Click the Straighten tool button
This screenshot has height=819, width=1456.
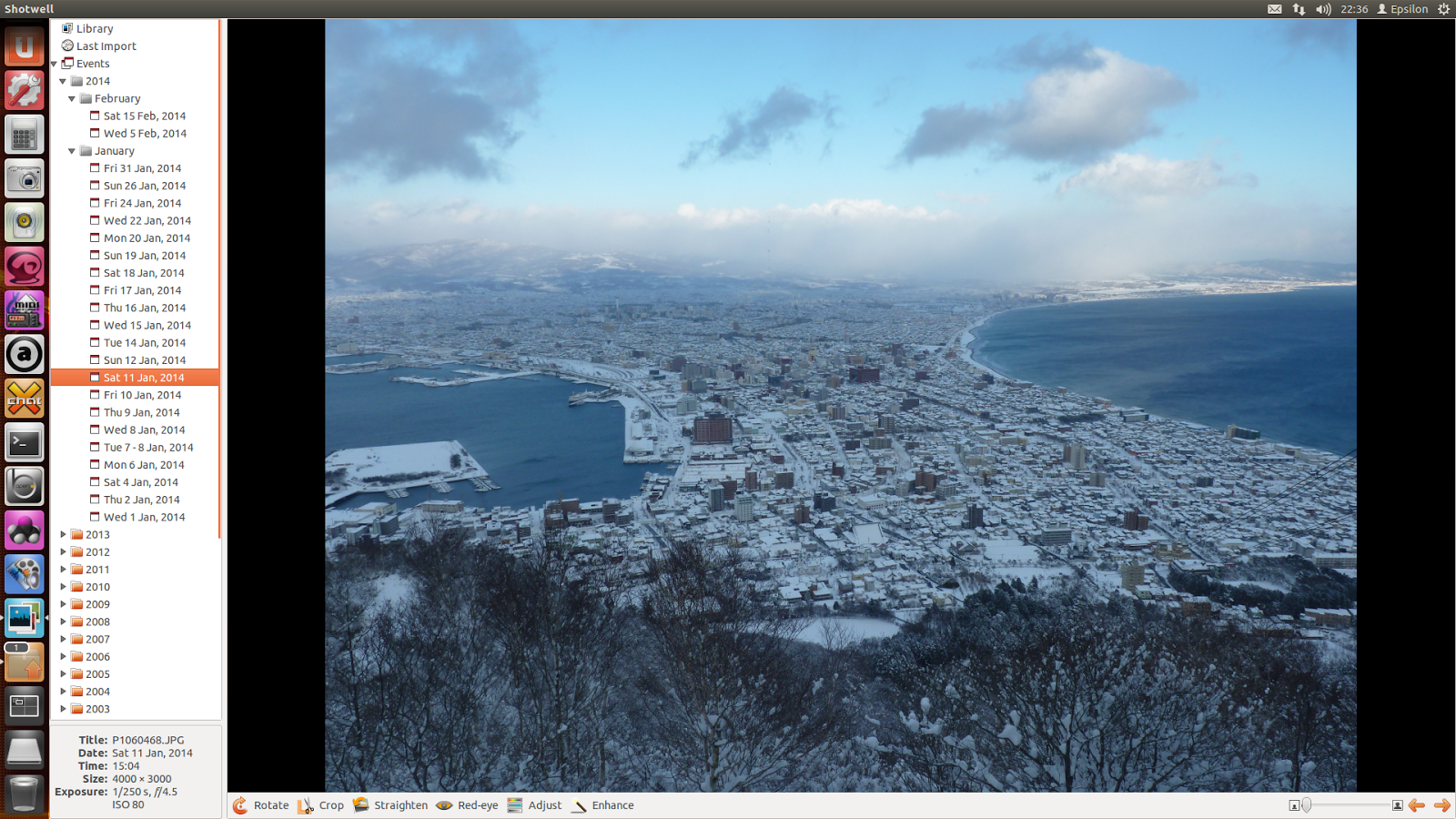point(389,805)
